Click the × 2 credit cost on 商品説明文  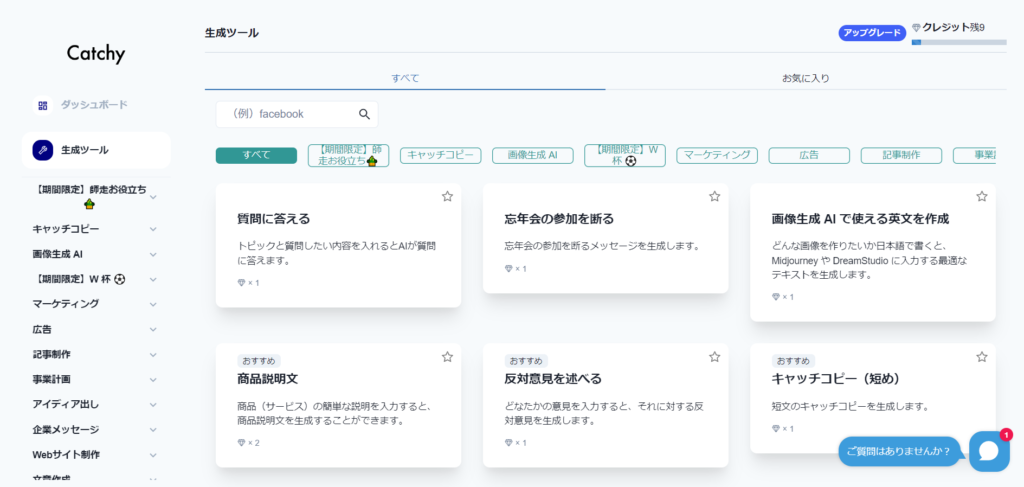click(x=248, y=443)
